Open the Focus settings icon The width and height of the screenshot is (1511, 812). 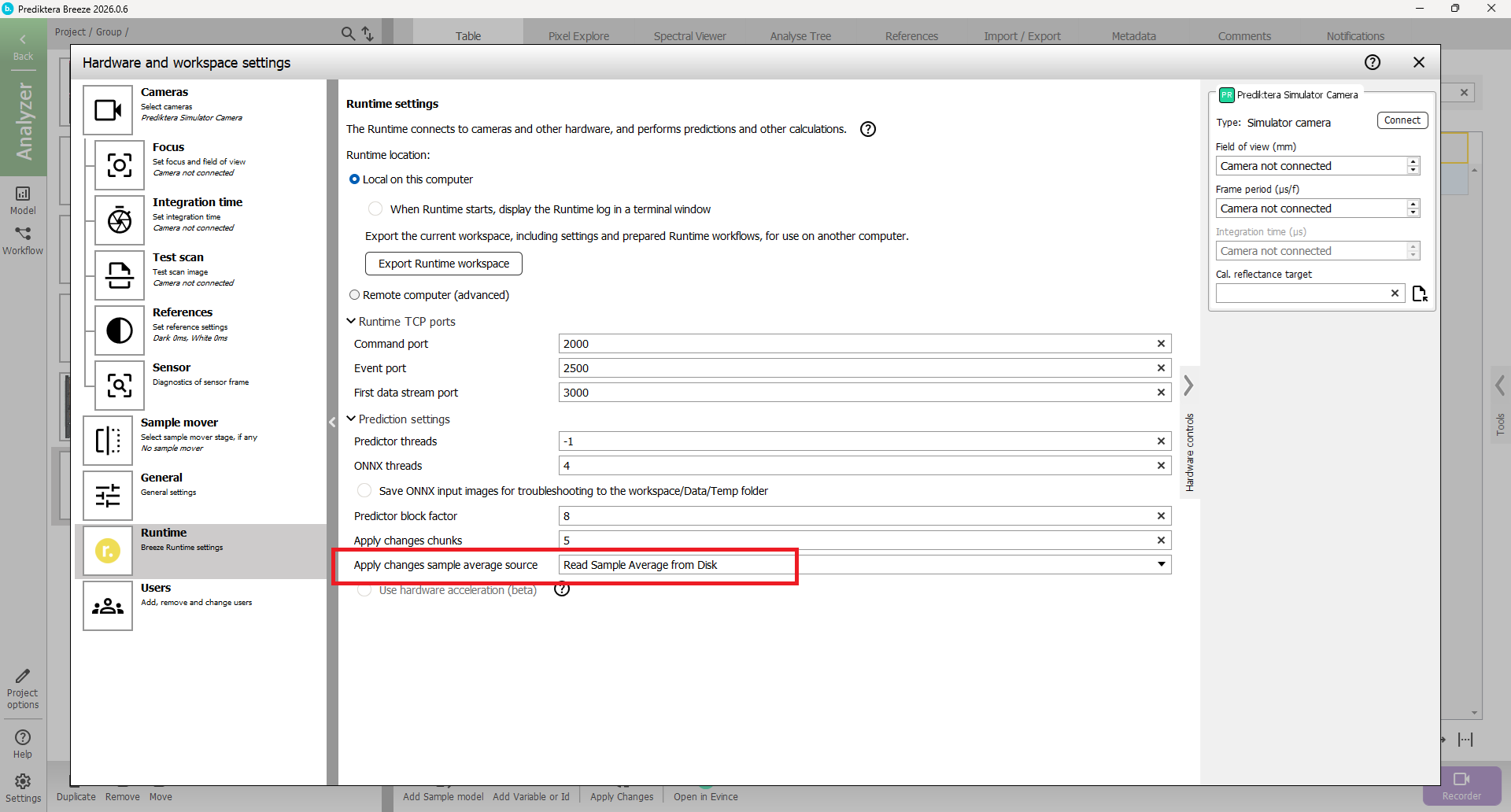click(120, 165)
